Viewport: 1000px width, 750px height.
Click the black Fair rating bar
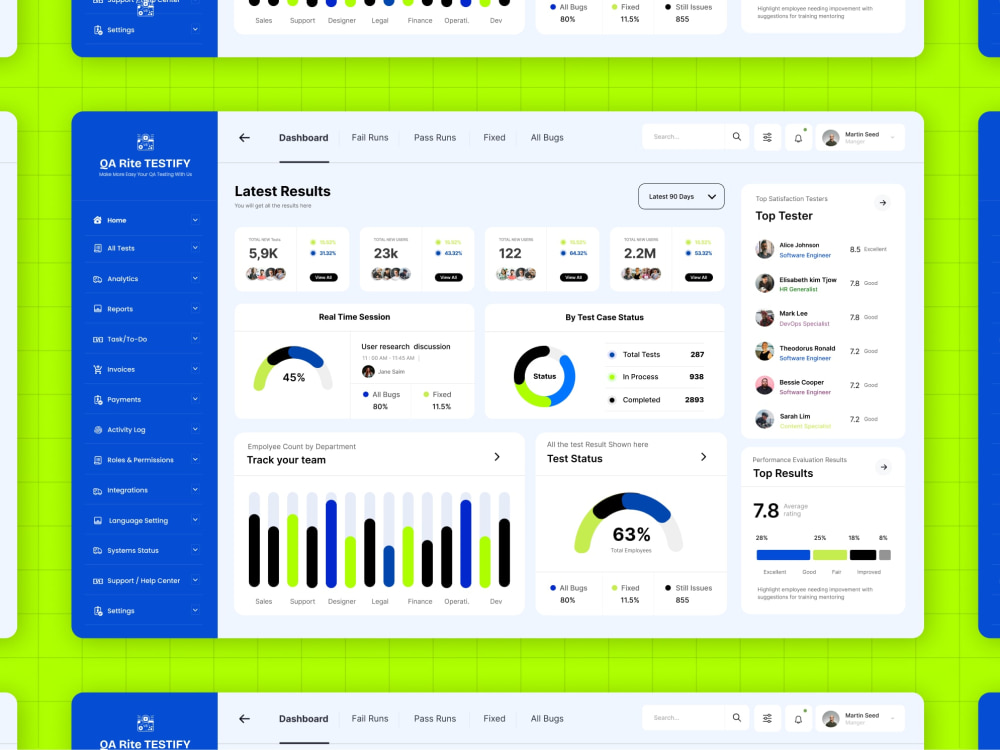click(x=863, y=555)
